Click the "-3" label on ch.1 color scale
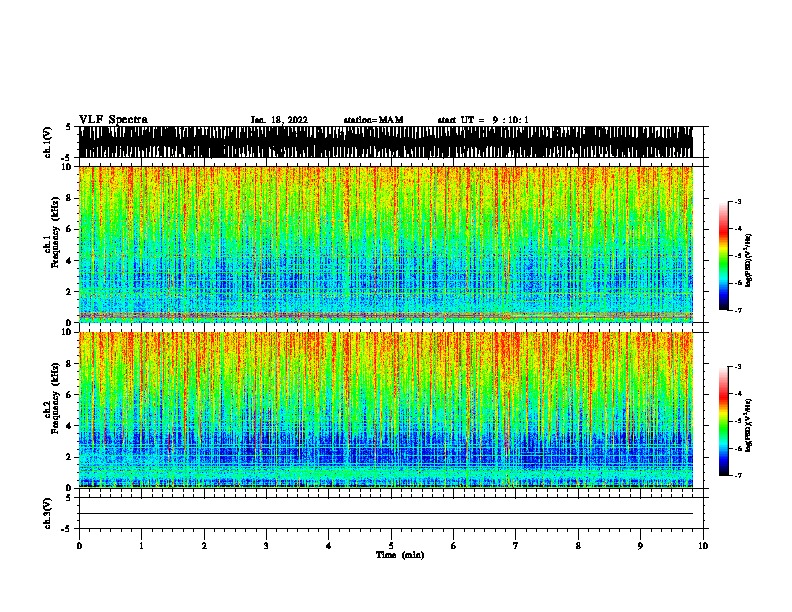The width and height of the screenshot is (792, 612). point(738,201)
